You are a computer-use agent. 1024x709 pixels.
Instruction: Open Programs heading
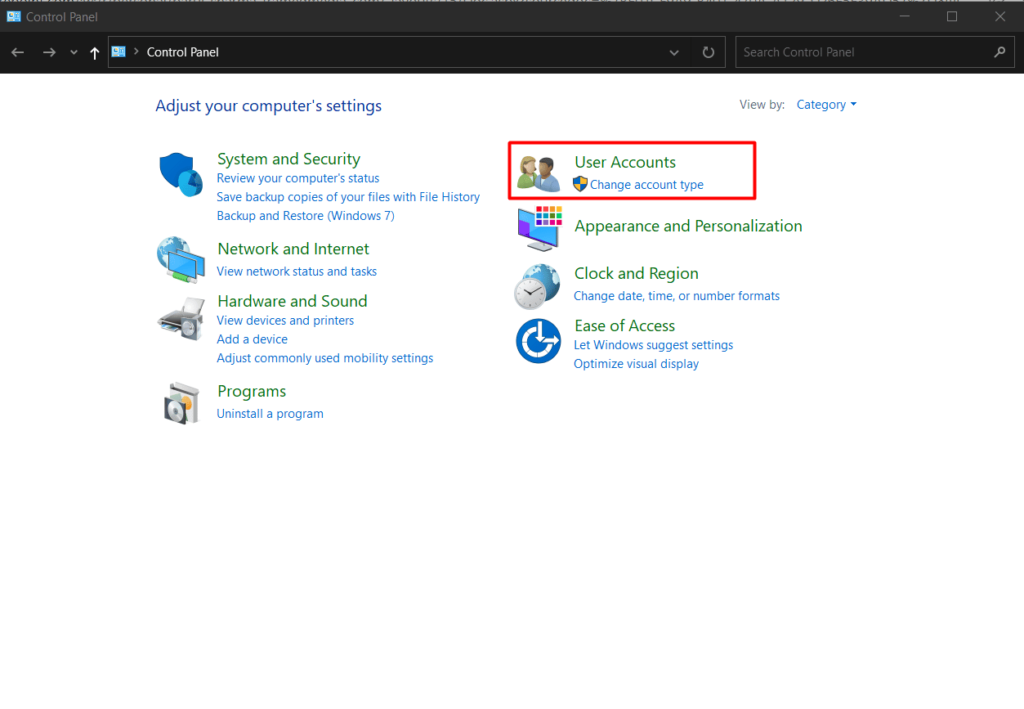pyautogui.click(x=251, y=391)
